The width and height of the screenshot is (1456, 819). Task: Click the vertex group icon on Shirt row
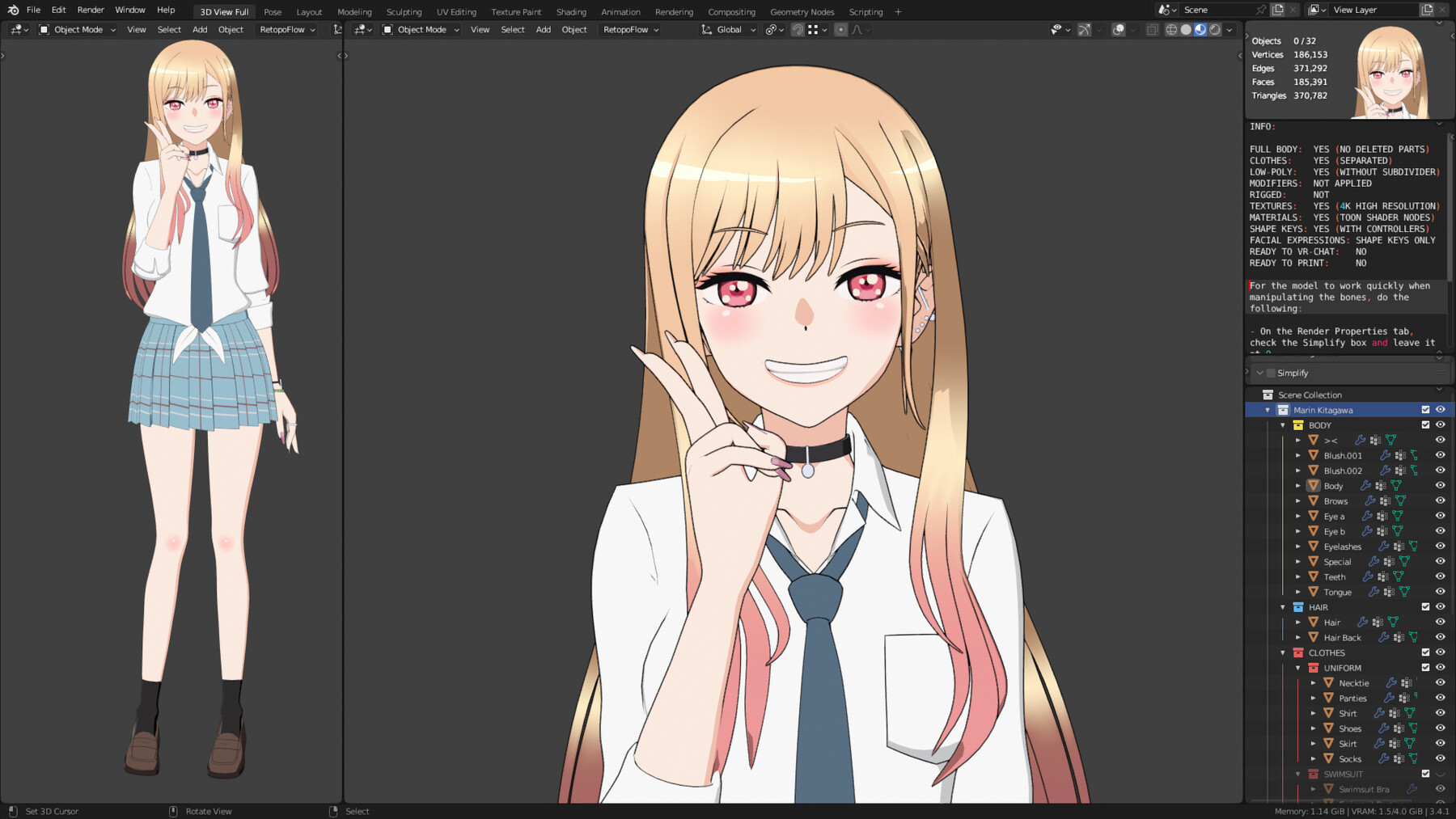(1395, 713)
